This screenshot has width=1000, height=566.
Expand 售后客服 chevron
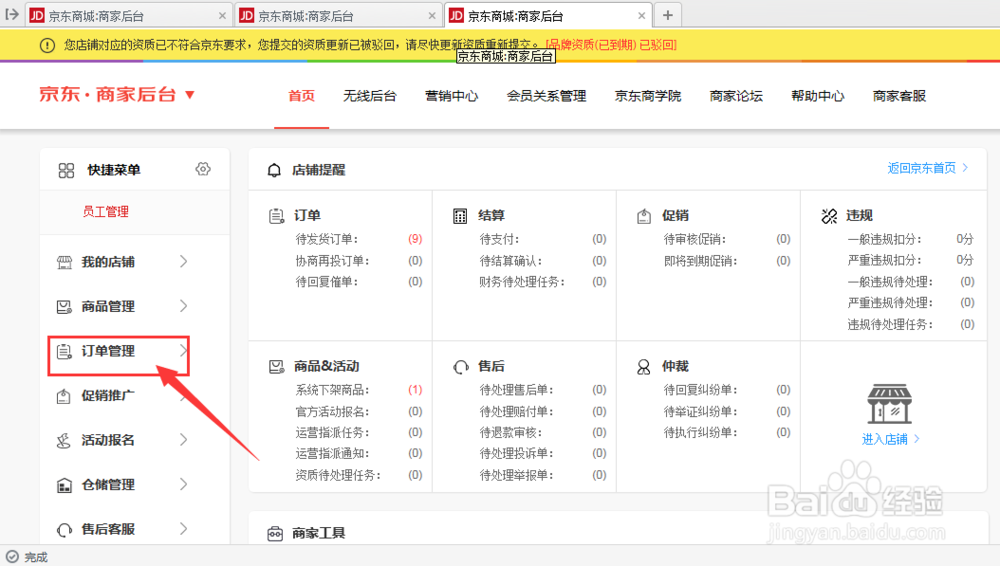(184, 529)
